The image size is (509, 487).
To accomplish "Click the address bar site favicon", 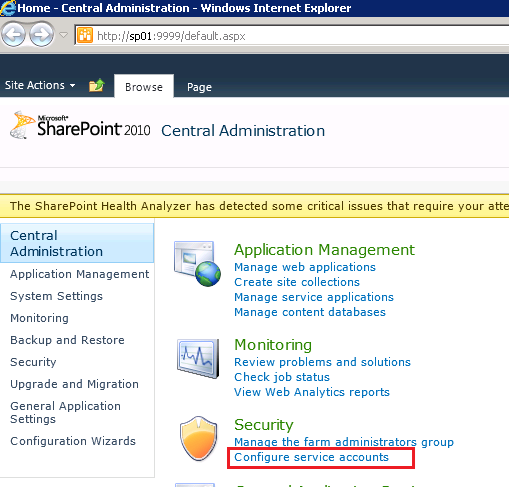I will [85, 35].
